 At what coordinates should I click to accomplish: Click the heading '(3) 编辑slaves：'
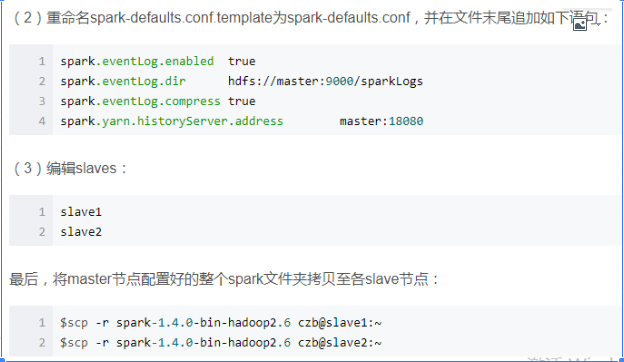tap(70, 168)
